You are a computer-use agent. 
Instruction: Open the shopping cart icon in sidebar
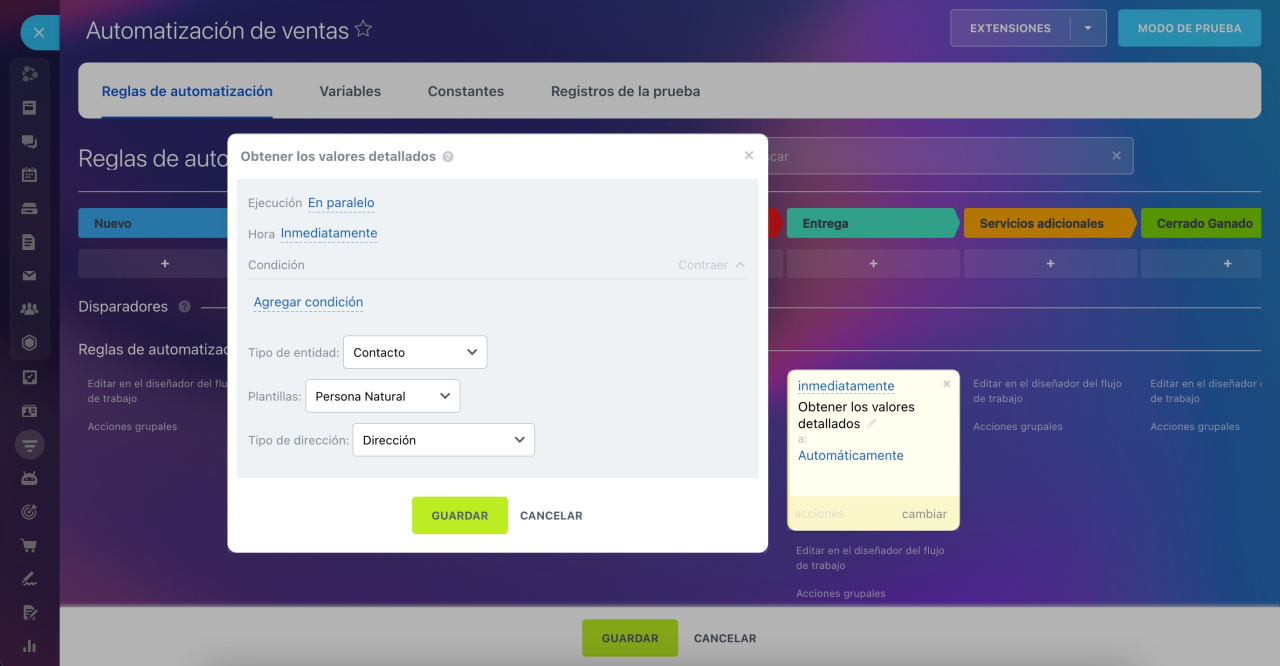[29, 545]
